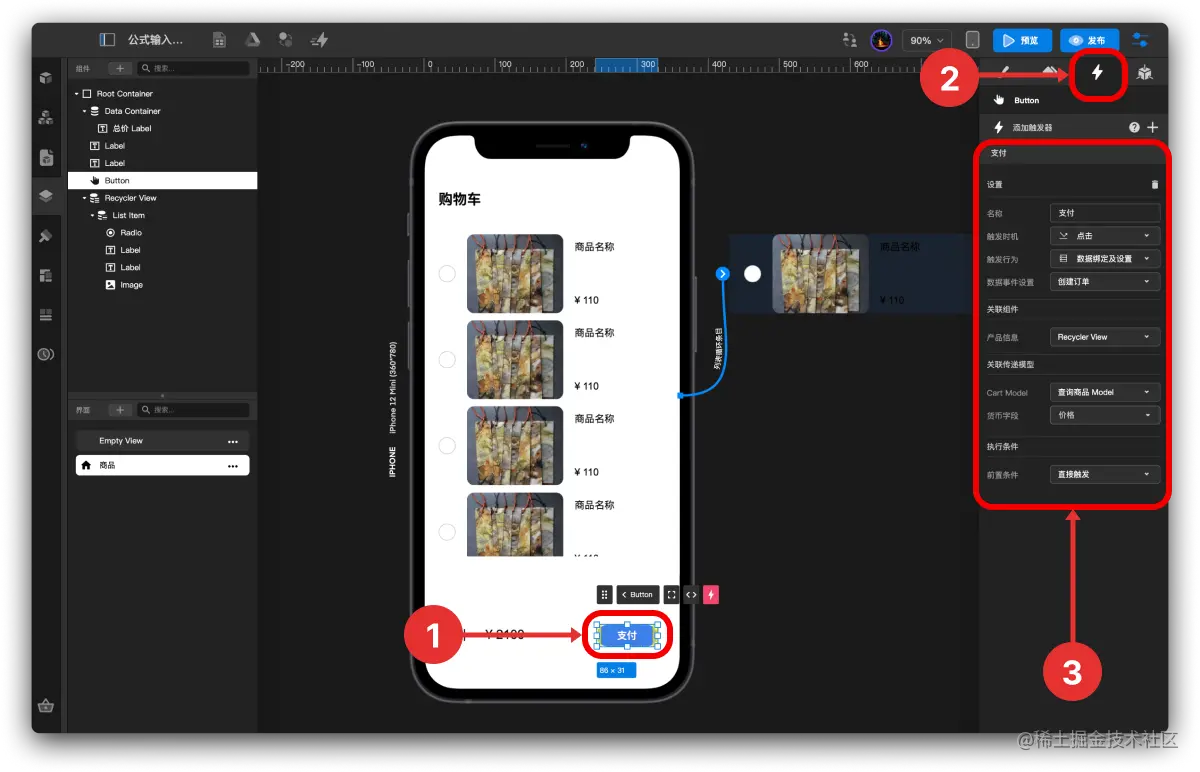This screenshot has height=772, width=1200.
Task: Switch to the style brush tab
Action: click(1005, 72)
